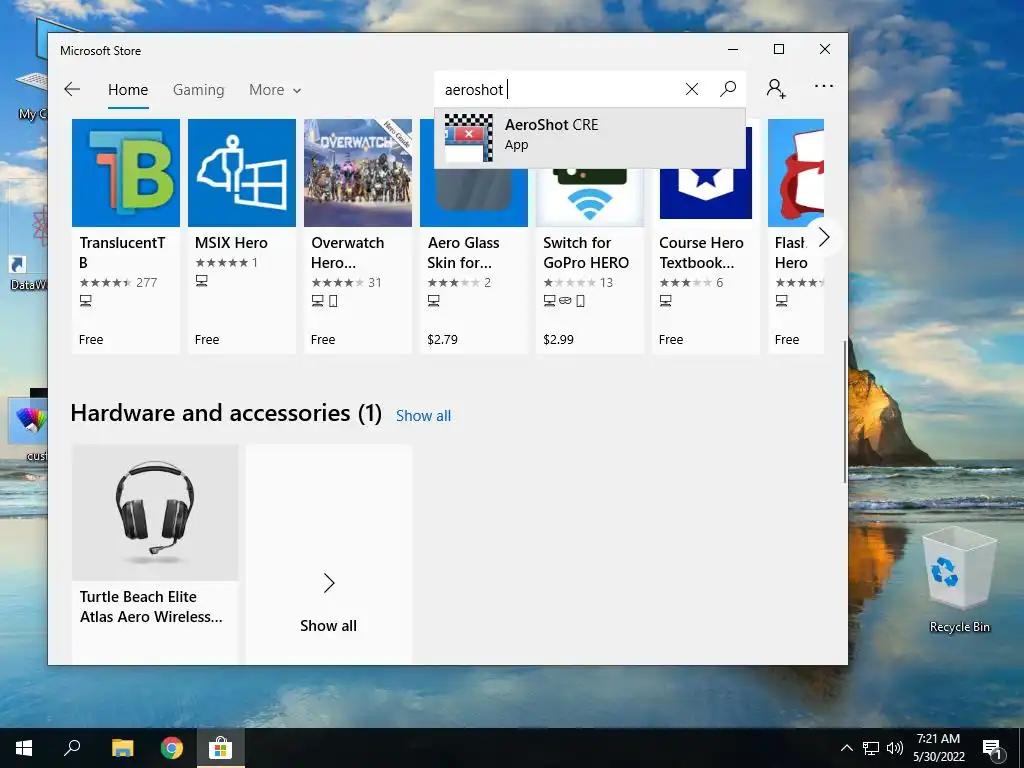This screenshot has height=768, width=1024.
Task: Select the Recycle Bin desktop icon
Action: pos(959,581)
